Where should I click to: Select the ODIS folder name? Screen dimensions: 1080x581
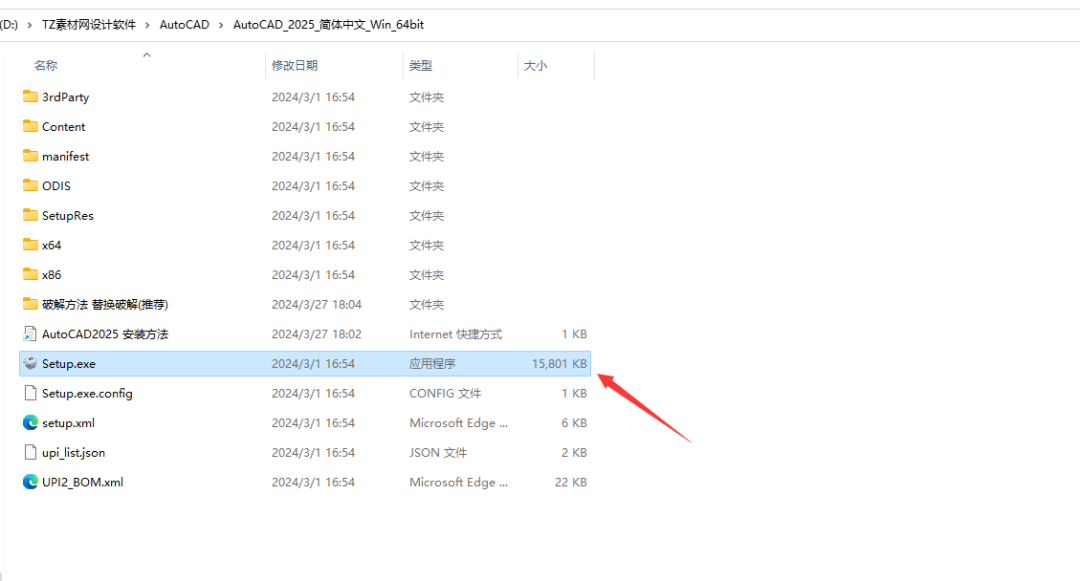[56, 186]
